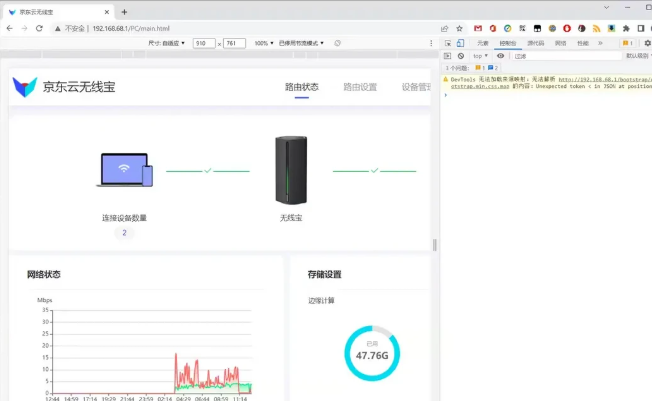This screenshot has width=652, height=401.
Task: Click the download arrow extension icon
Action: (611, 28)
